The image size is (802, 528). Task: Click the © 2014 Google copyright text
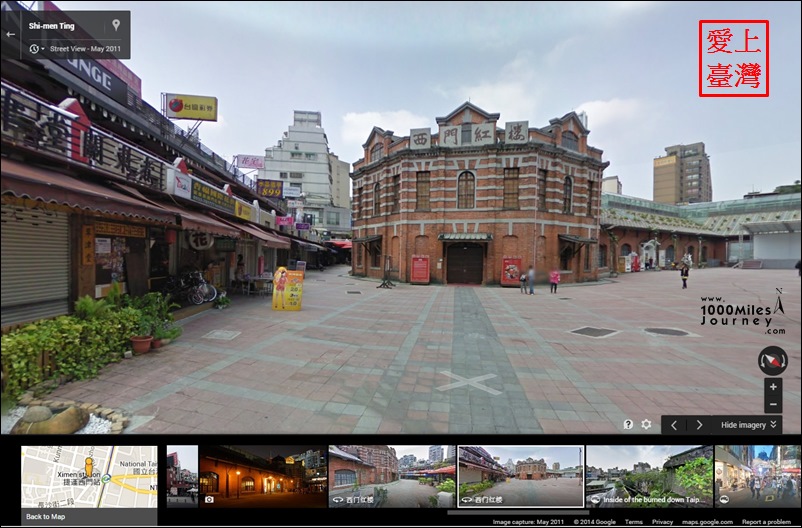594,522
